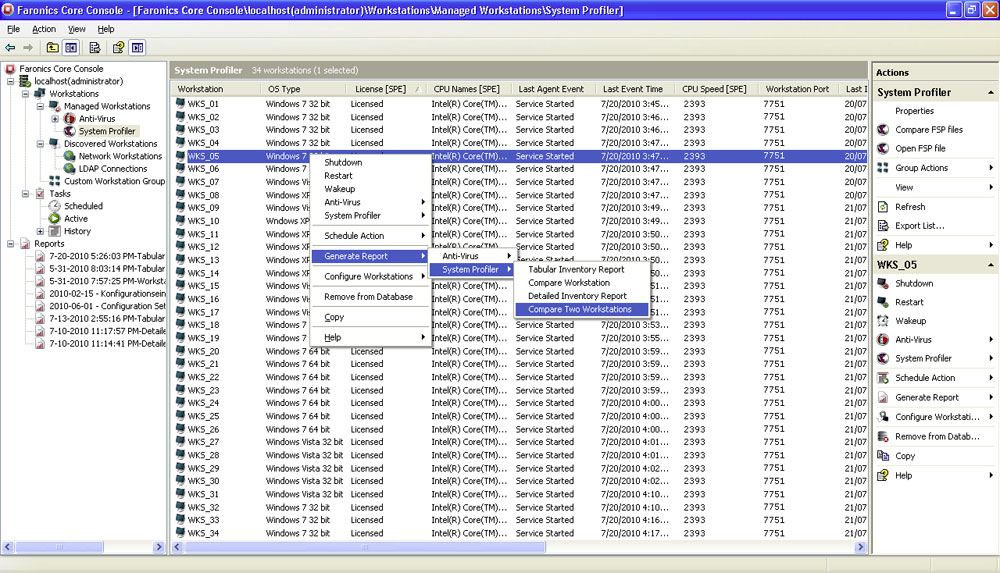Image resolution: width=1000 pixels, height=573 pixels.
Task: Click the Copy icon in Actions pane
Action: (883, 456)
